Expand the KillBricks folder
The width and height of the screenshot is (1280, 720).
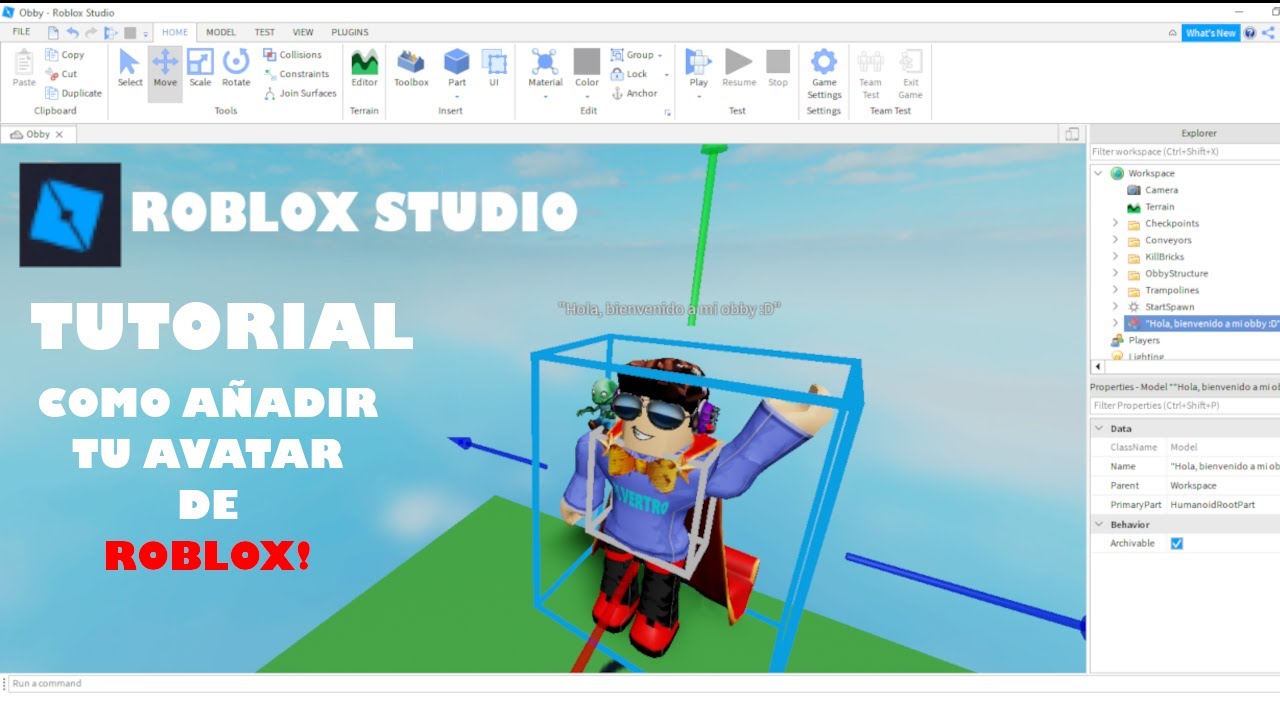[1115, 257]
